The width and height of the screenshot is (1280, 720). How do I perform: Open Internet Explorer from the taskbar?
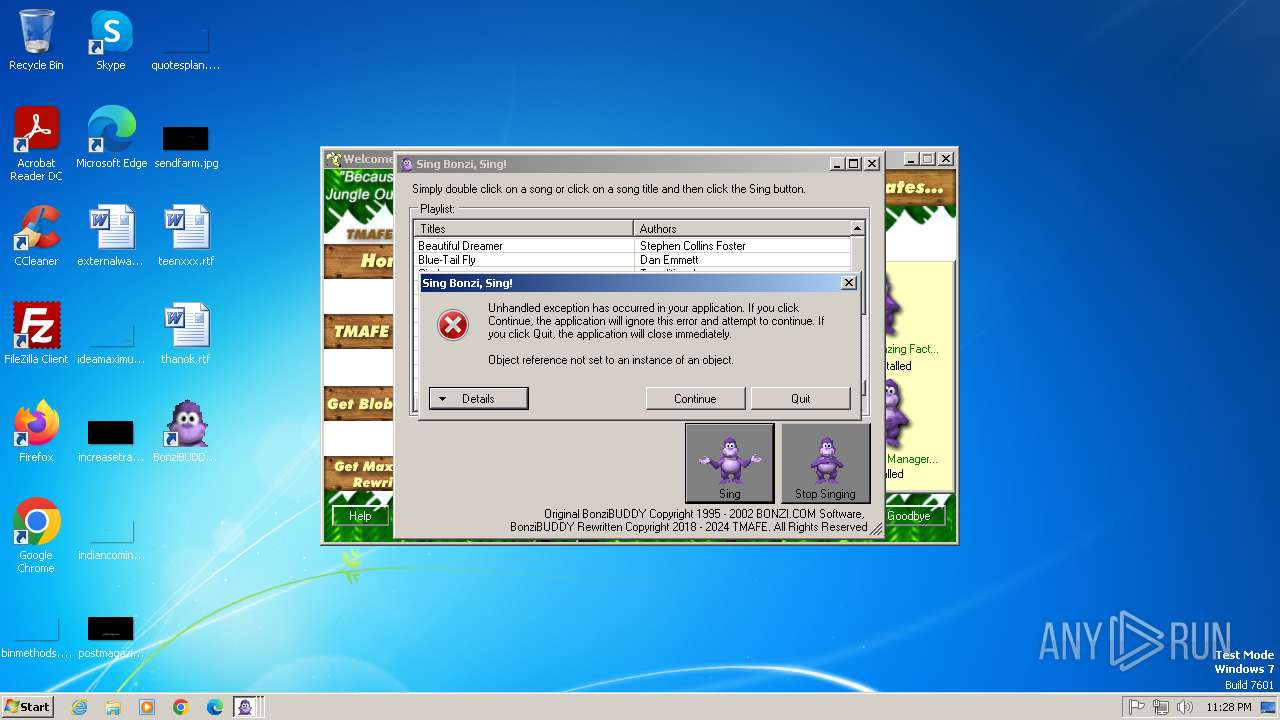(79, 707)
